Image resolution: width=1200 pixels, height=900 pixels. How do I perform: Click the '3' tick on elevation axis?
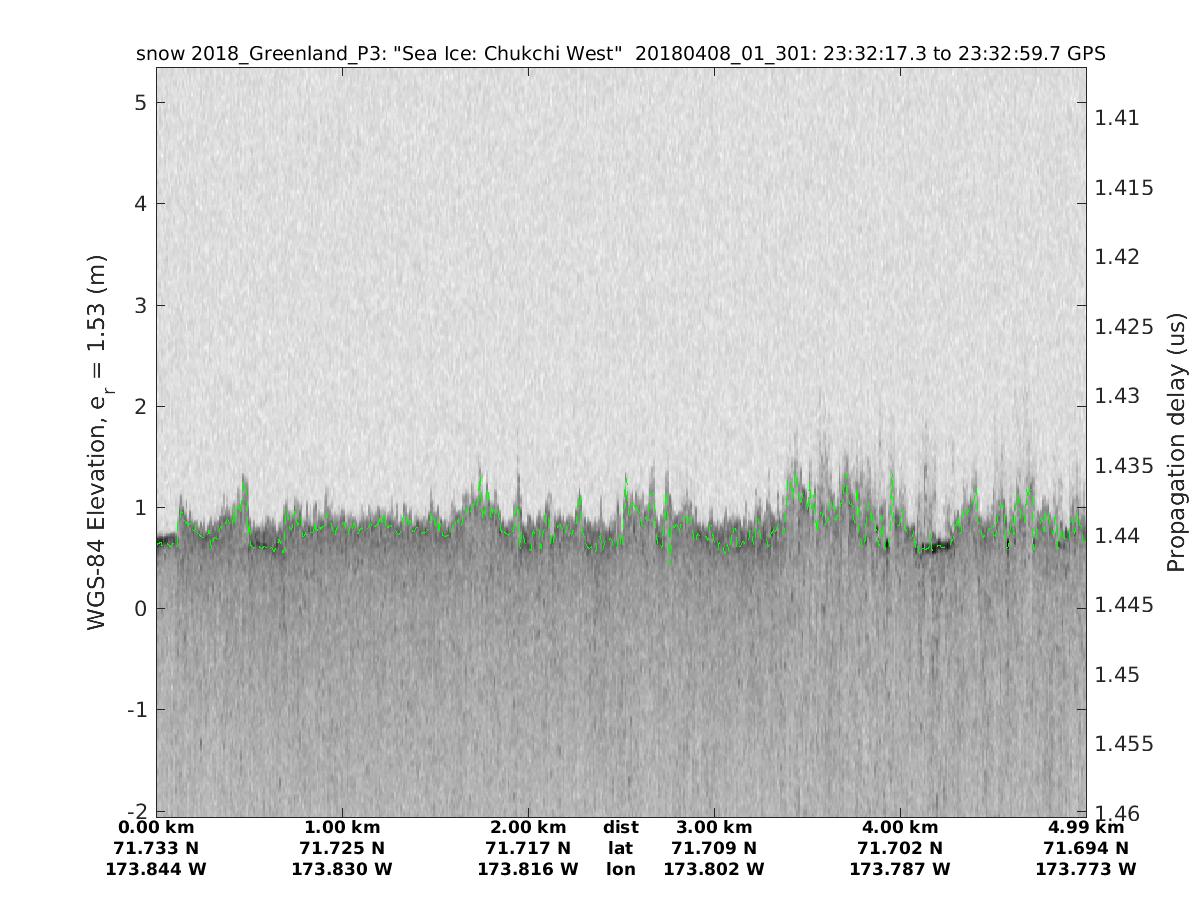tap(141, 306)
